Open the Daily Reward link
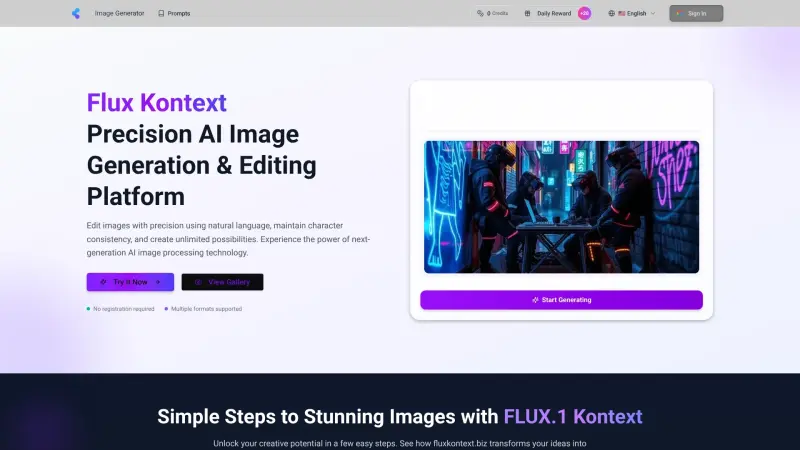The image size is (800, 450). (554, 13)
